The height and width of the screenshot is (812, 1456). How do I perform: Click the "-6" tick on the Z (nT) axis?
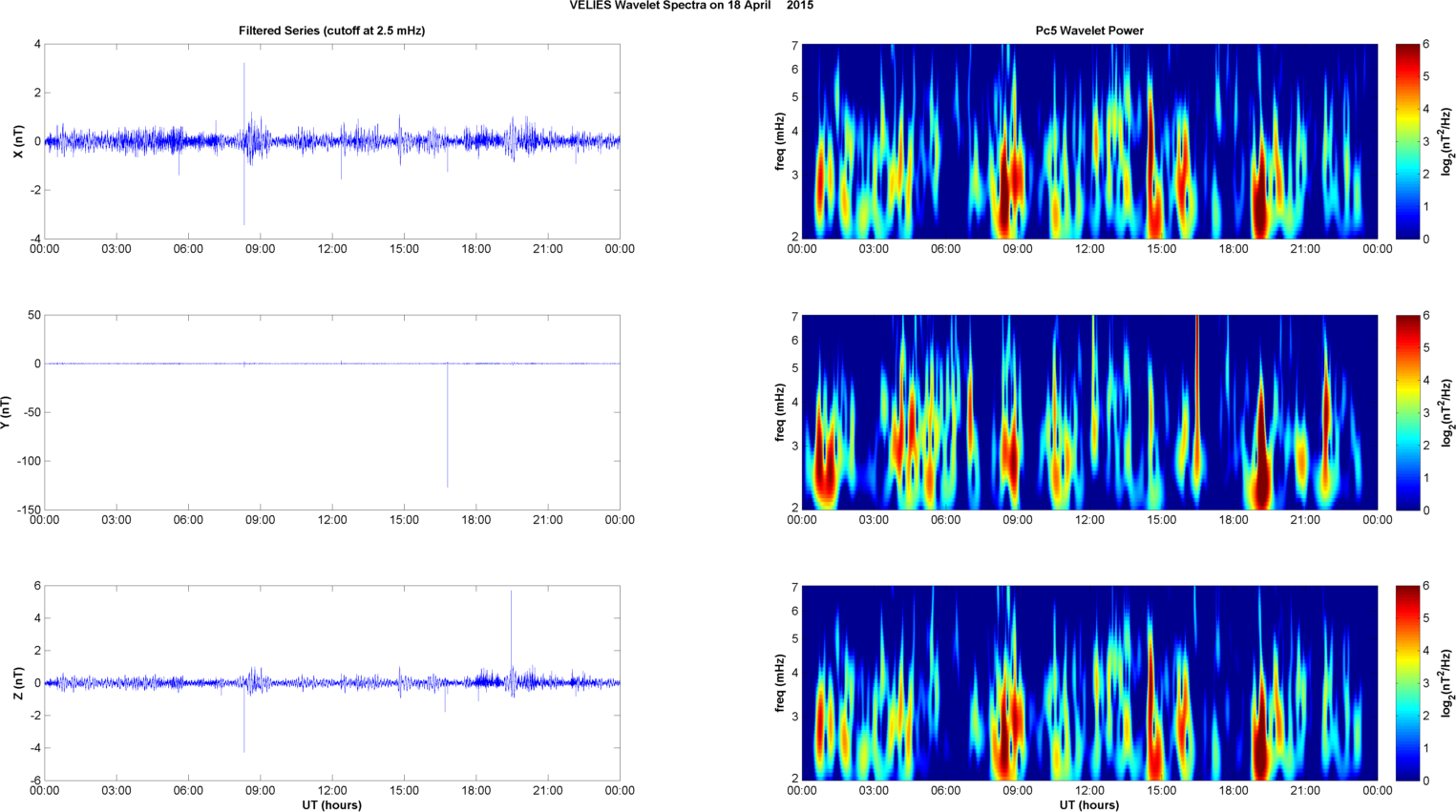(x=34, y=781)
